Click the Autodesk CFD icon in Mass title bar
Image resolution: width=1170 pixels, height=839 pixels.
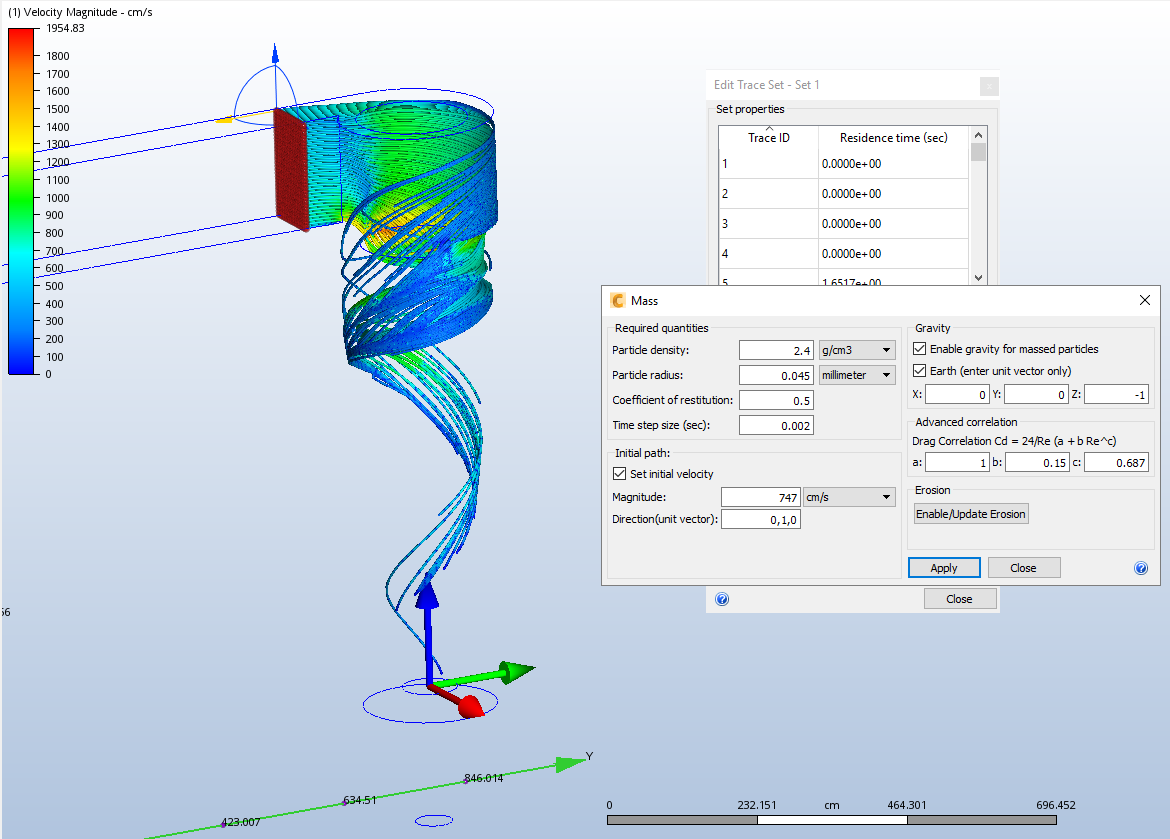tap(618, 300)
